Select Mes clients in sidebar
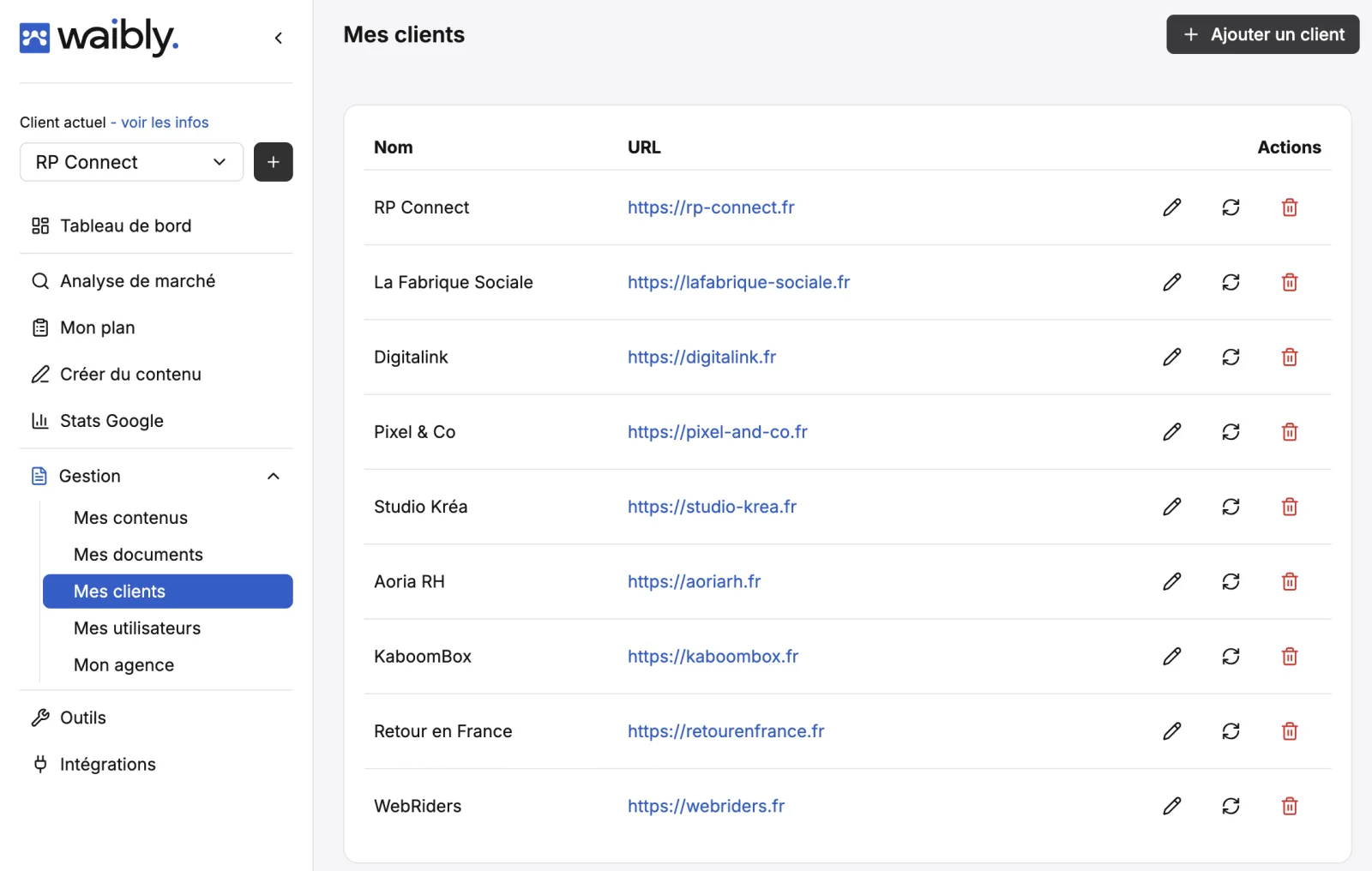This screenshot has width=1372, height=871. click(168, 592)
